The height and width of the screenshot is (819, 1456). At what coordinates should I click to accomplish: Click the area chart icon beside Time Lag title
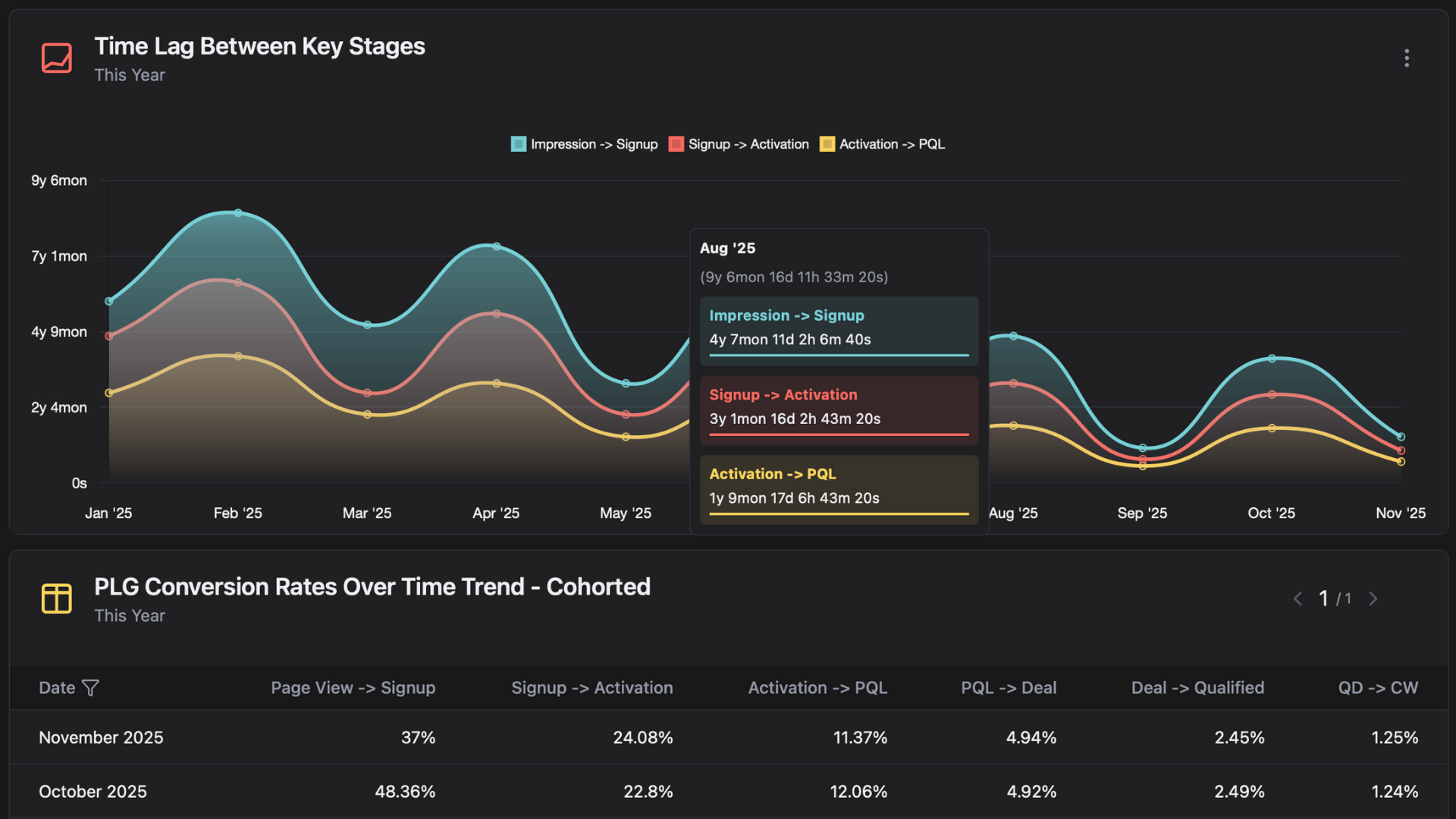(x=57, y=58)
